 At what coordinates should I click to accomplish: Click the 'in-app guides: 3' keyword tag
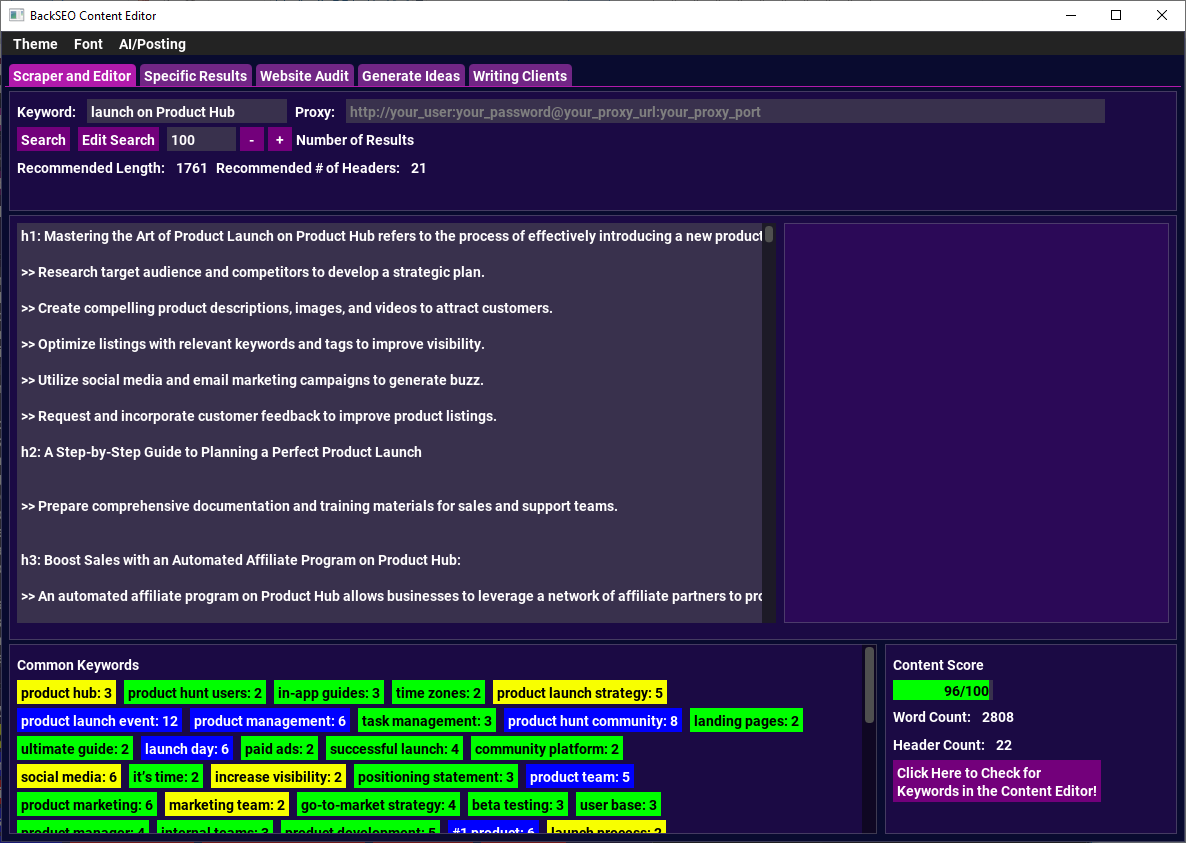328,693
